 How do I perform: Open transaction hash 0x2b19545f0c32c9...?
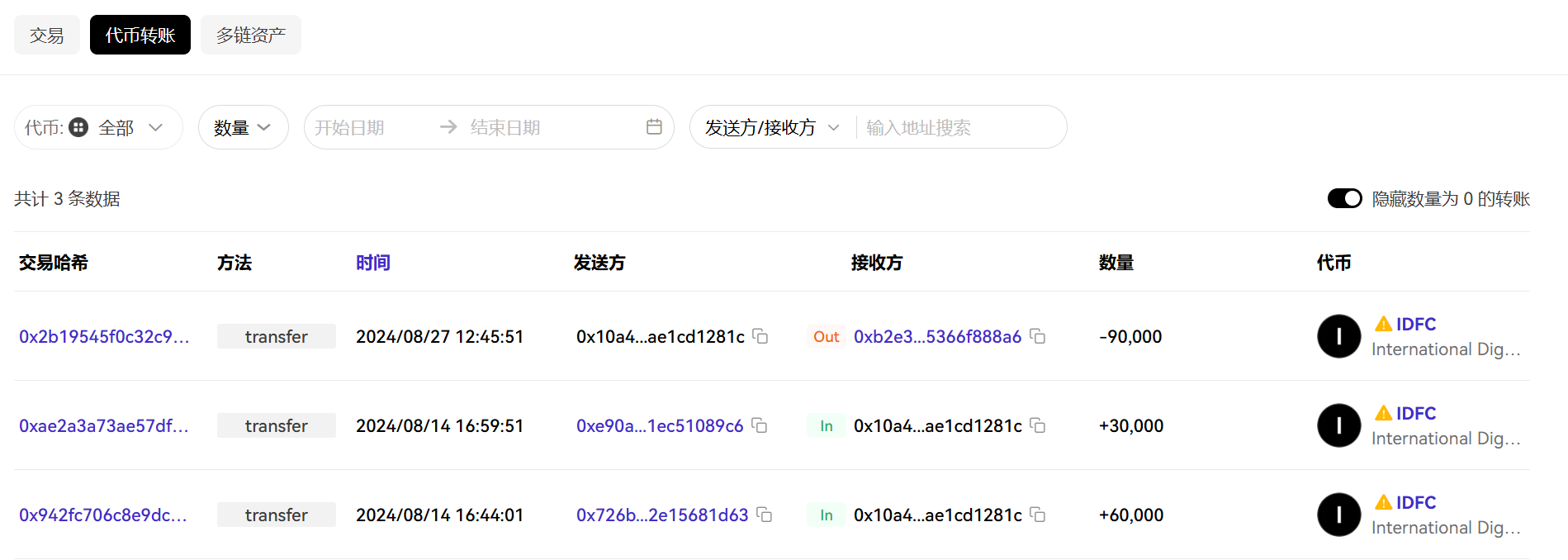pos(104,336)
